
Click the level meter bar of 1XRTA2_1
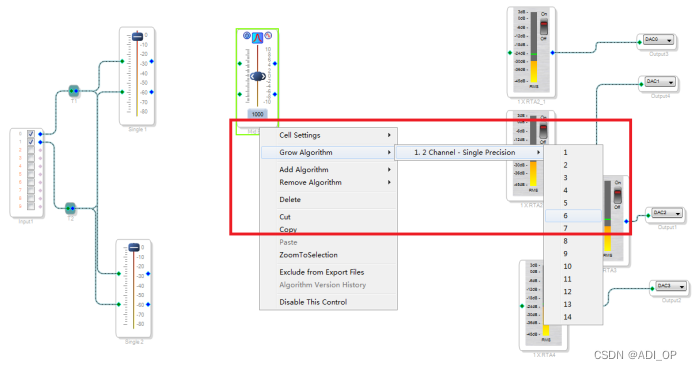[534, 47]
